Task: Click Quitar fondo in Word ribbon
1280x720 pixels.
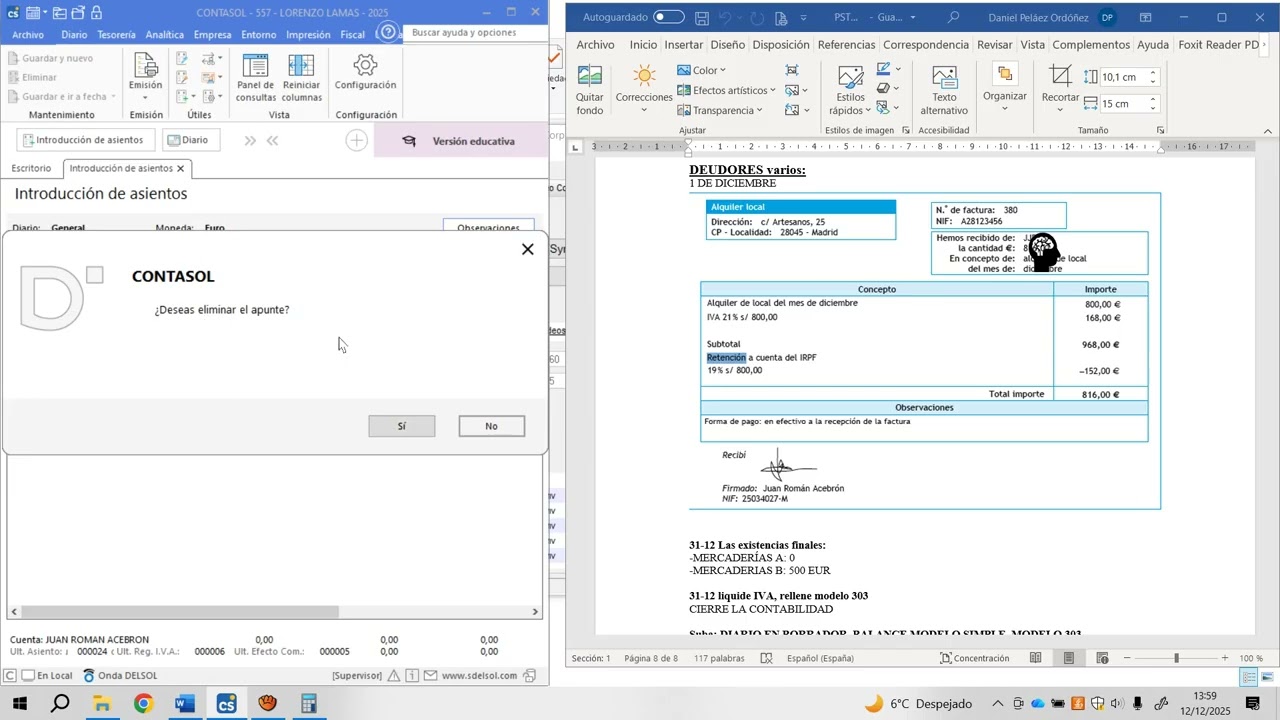Action: 590,90
